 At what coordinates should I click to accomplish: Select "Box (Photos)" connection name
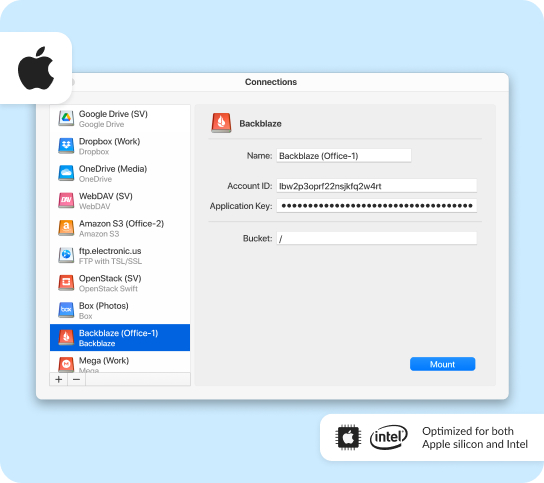pyautogui.click(x=104, y=306)
